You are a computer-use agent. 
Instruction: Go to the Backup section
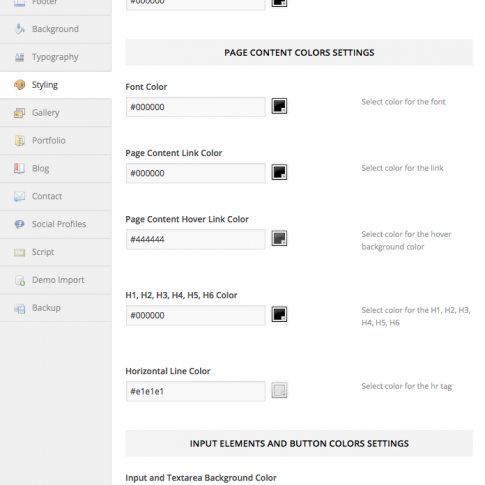pos(56,308)
